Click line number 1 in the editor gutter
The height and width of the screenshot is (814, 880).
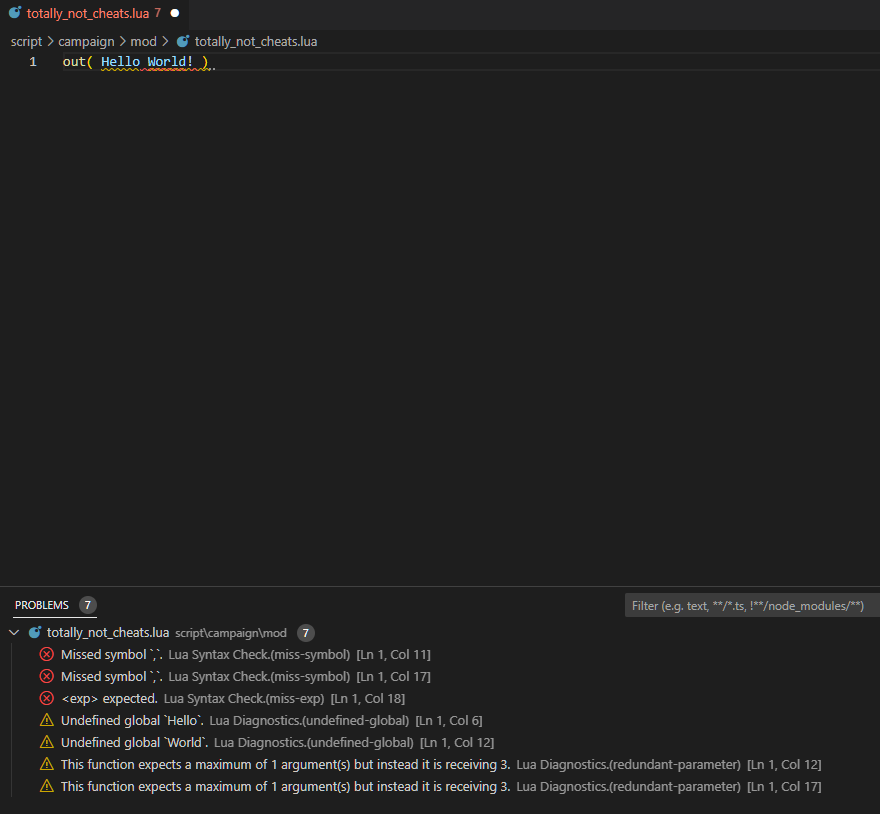33,62
